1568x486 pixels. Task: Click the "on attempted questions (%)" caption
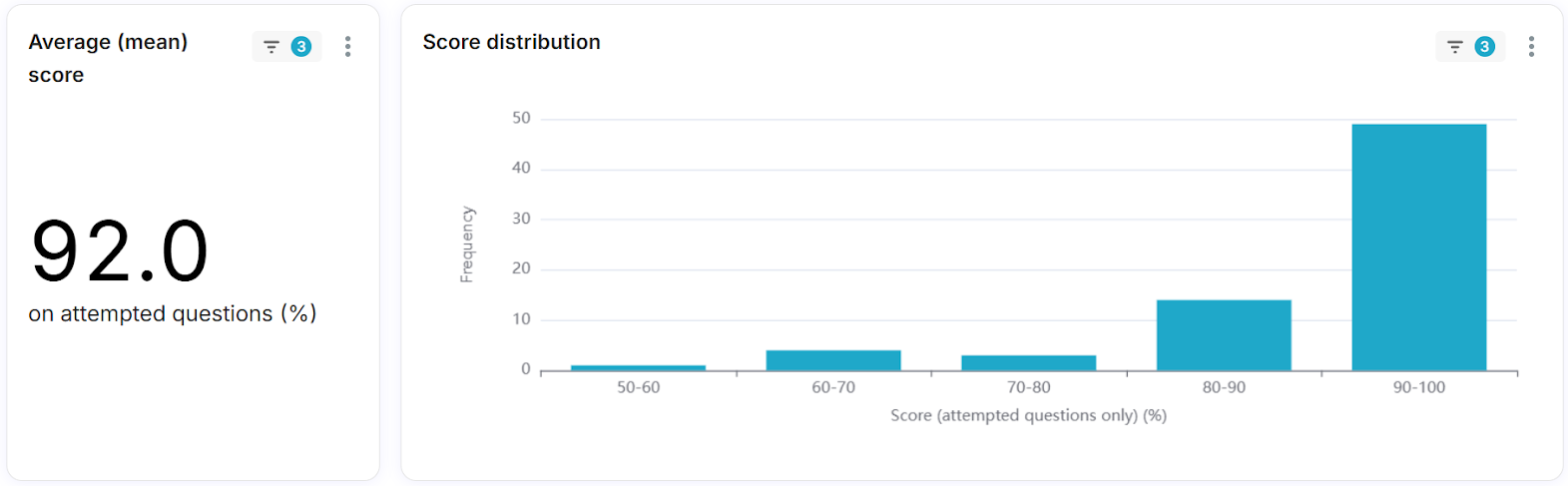pyautogui.click(x=172, y=313)
